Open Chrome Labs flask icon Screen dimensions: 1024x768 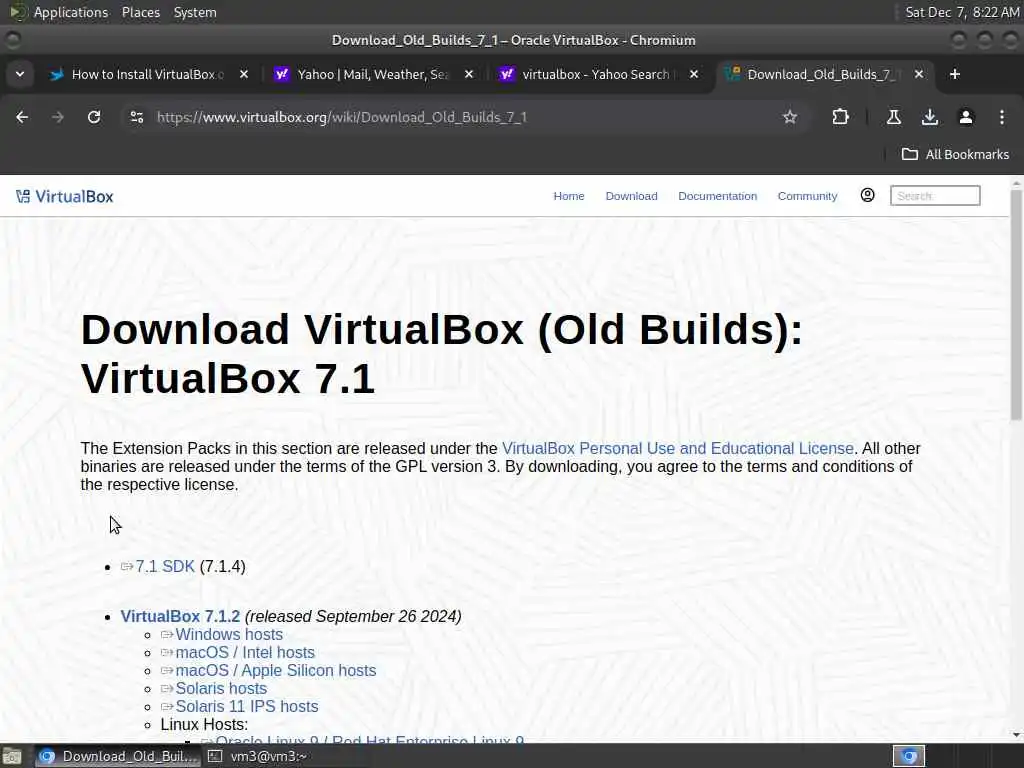(894, 117)
